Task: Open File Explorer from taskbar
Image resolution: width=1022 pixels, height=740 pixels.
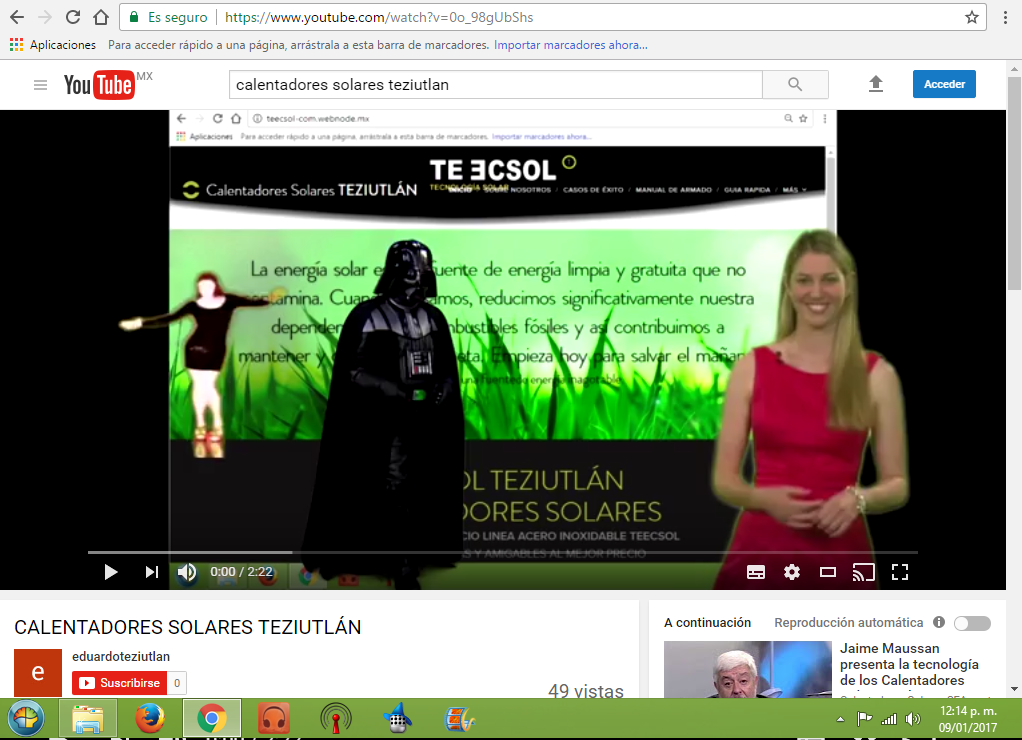Action: pyautogui.click(x=87, y=718)
